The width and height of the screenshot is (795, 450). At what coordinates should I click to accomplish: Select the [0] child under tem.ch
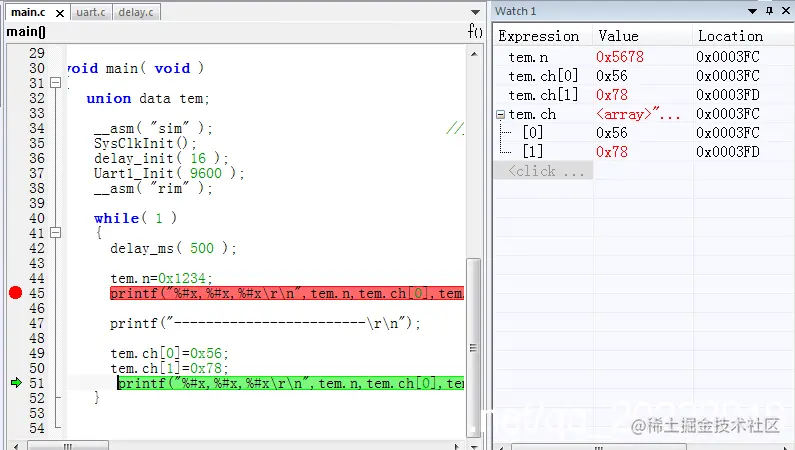(x=533, y=133)
